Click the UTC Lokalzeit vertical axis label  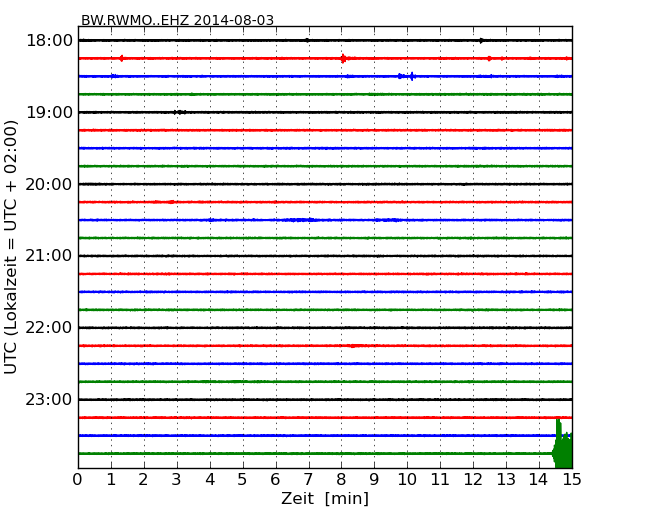click(x=11, y=247)
